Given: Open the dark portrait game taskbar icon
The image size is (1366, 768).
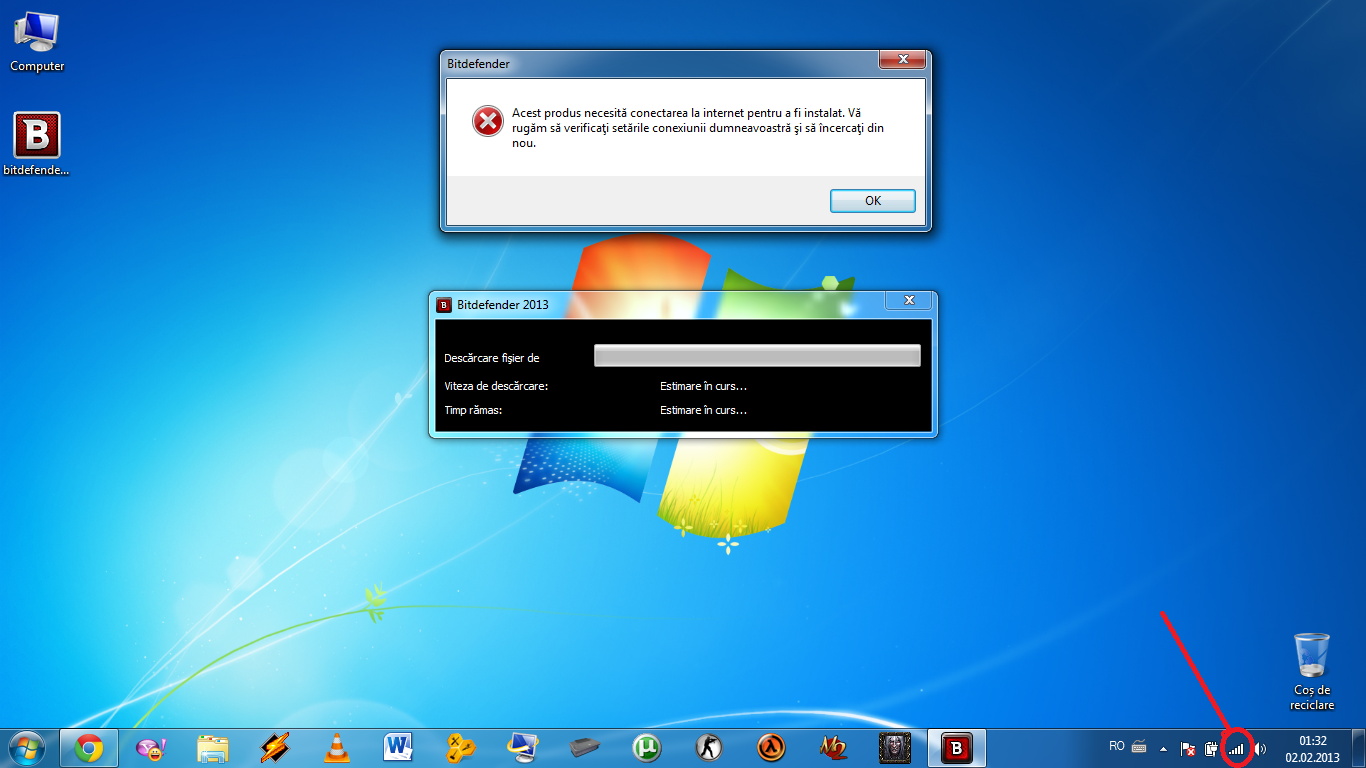Looking at the screenshot, I should [x=895, y=748].
